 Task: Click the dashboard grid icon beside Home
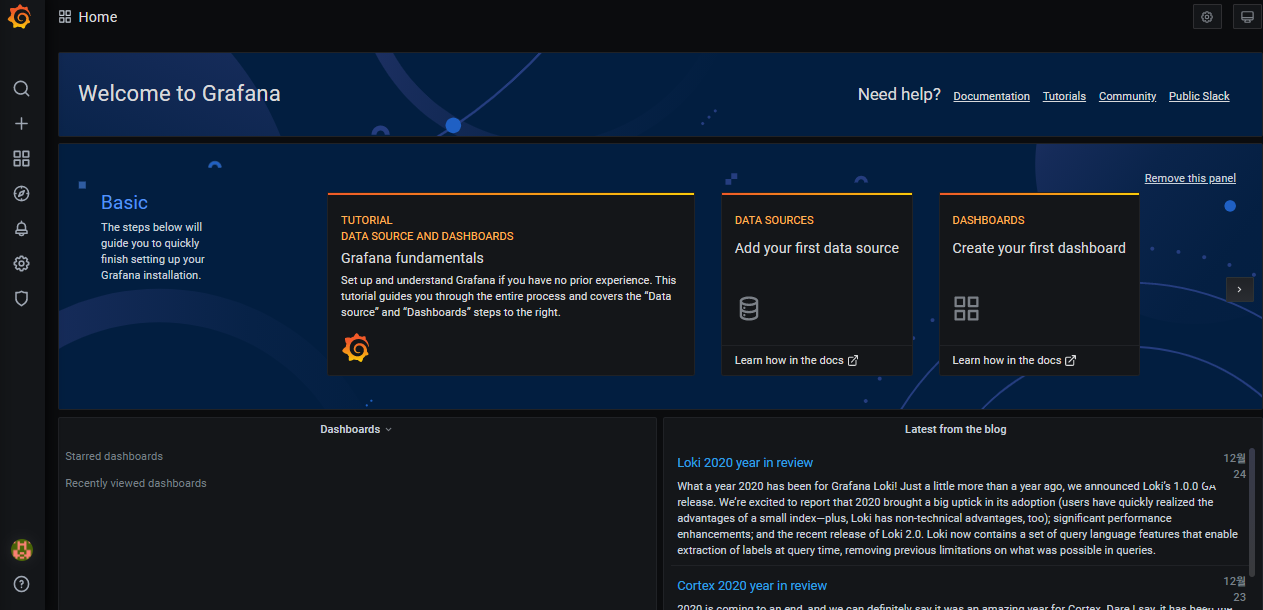tap(65, 17)
